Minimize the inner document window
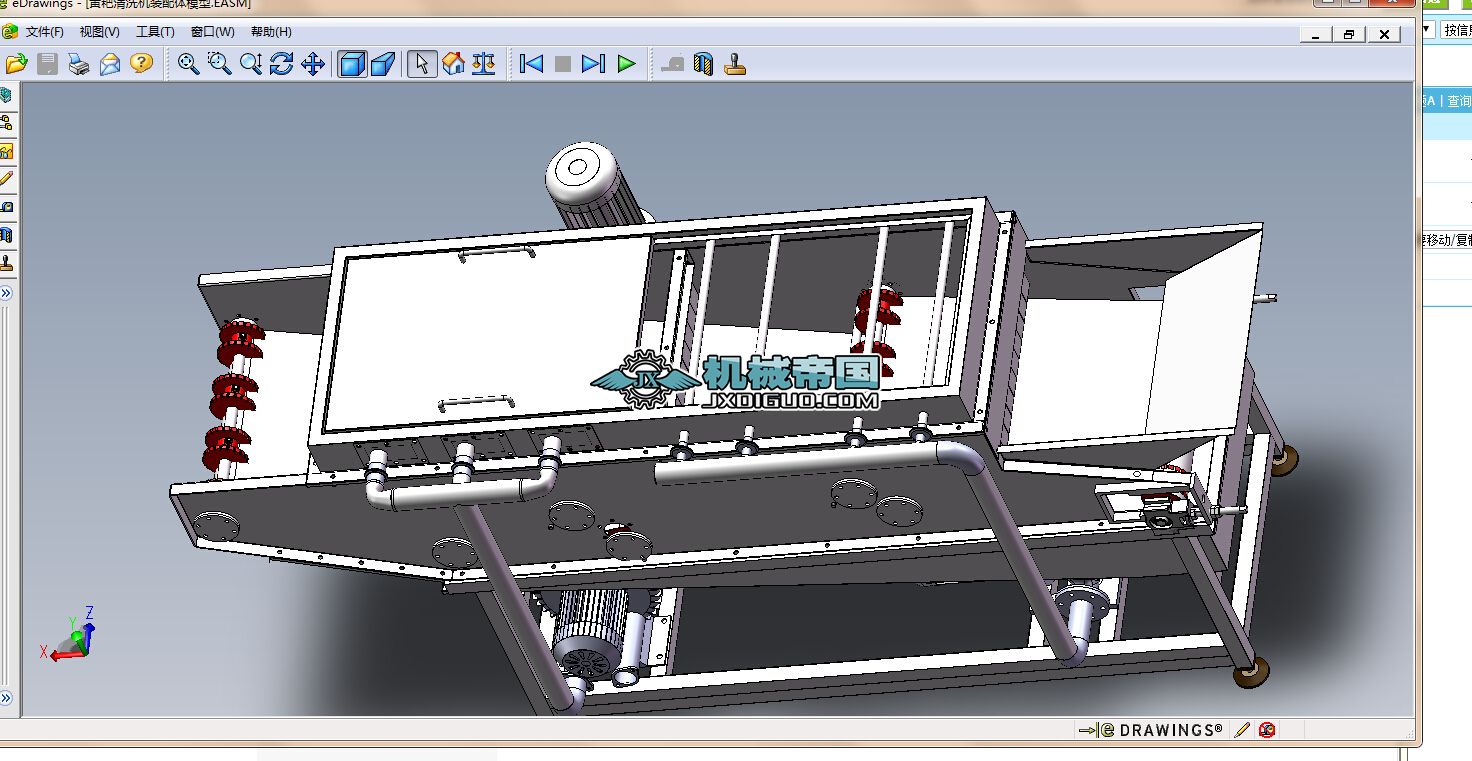Viewport: 1472px width, 761px height. [x=1315, y=34]
